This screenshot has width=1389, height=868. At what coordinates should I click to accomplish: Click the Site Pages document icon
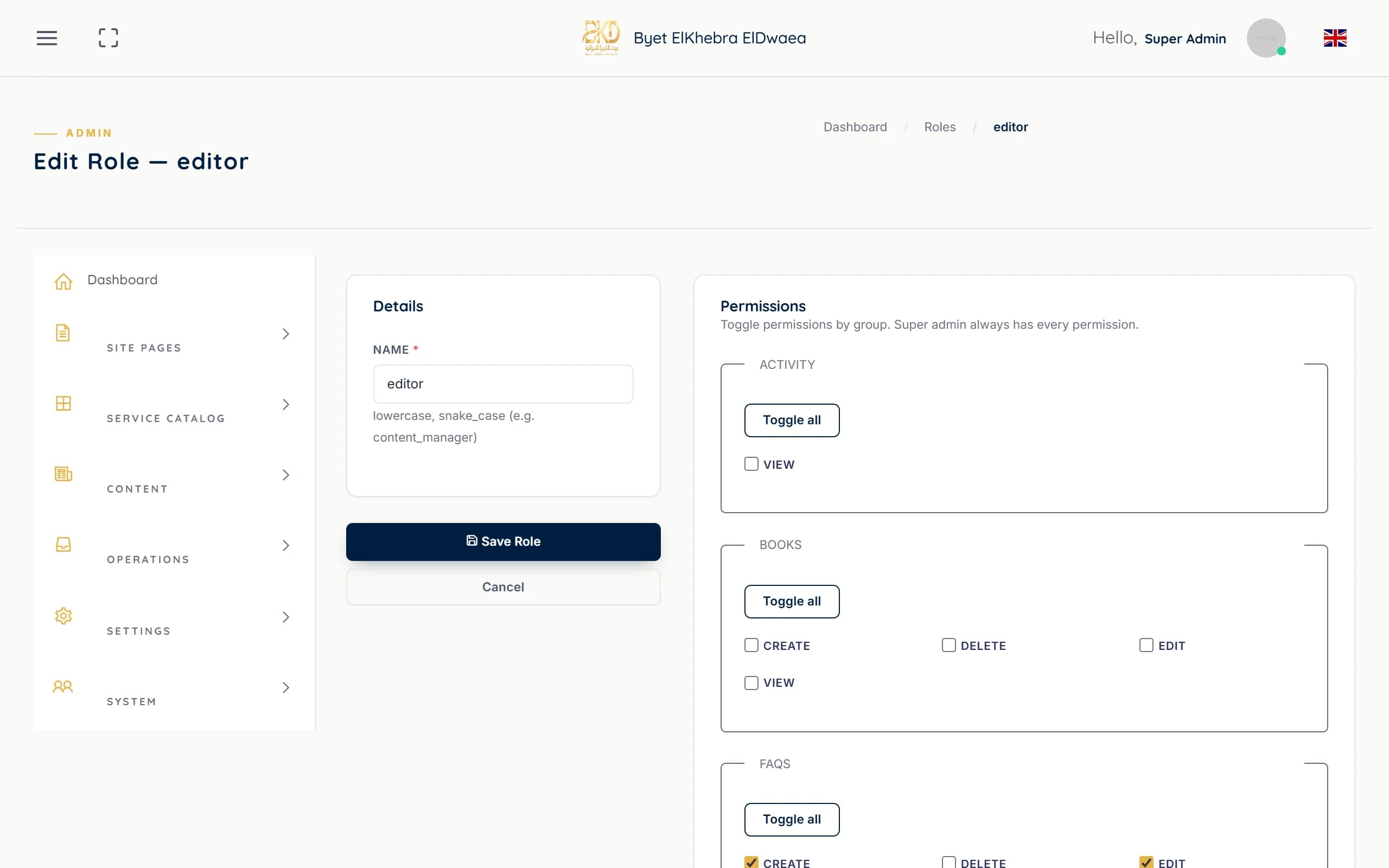tap(62, 333)
